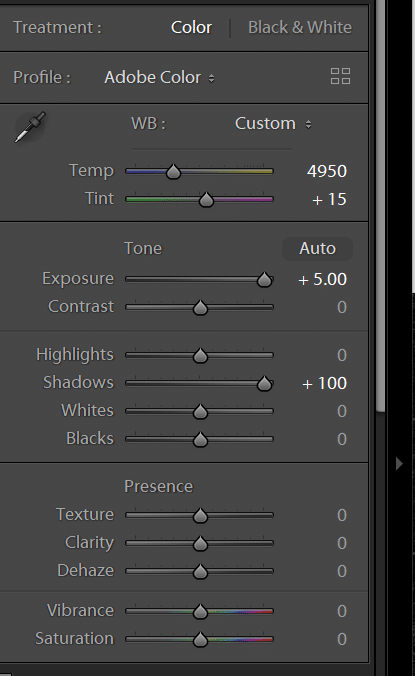Image resolution: width=415 pixels, height=676 pixels.
Task: Switch treatment to Color
Action: click(191, 28)
